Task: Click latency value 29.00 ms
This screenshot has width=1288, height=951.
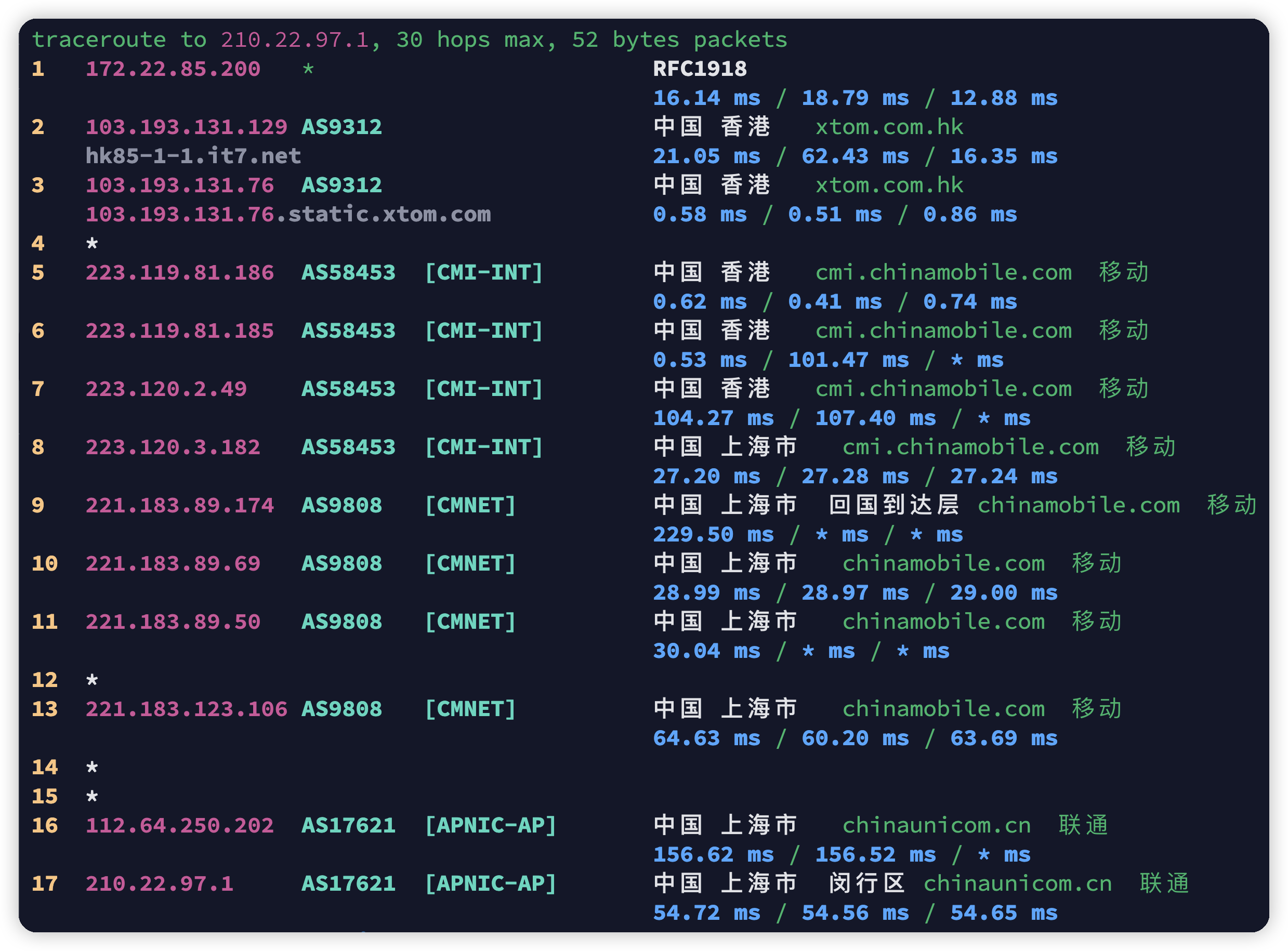Action: pyautogui.click(x=1004, y=593)
